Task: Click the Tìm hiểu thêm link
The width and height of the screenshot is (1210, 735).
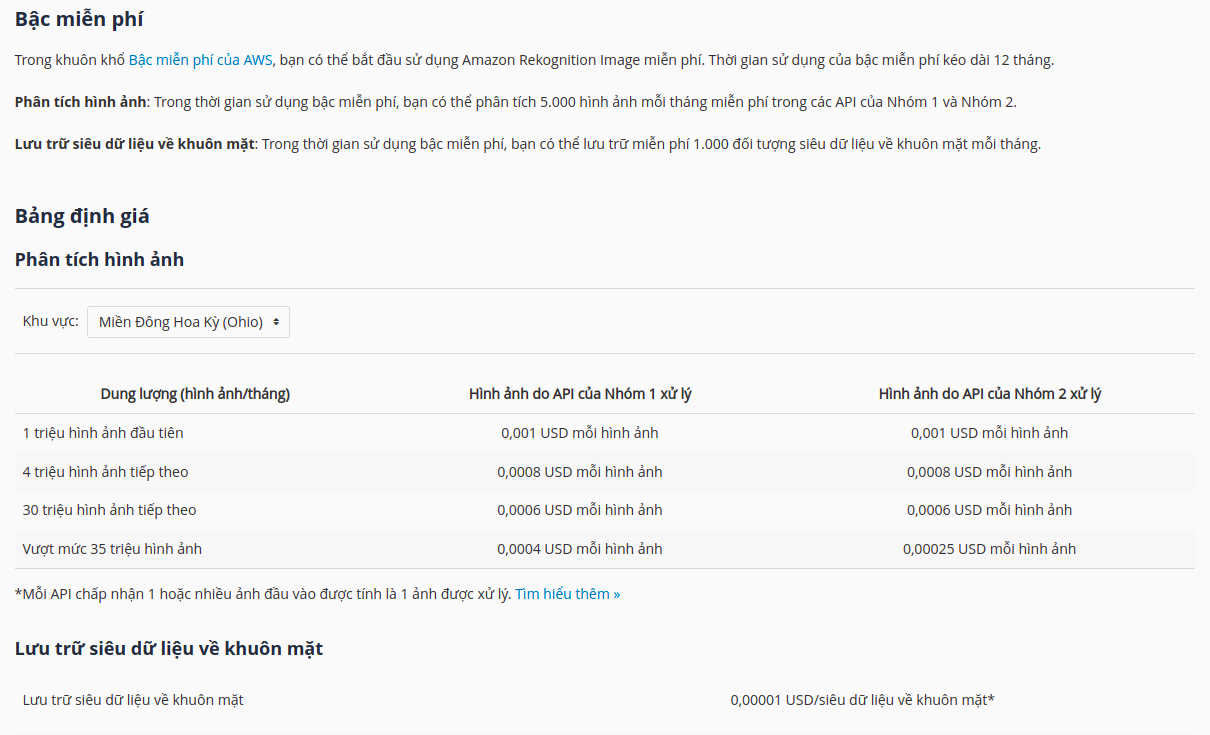Action: pos(567,594)
